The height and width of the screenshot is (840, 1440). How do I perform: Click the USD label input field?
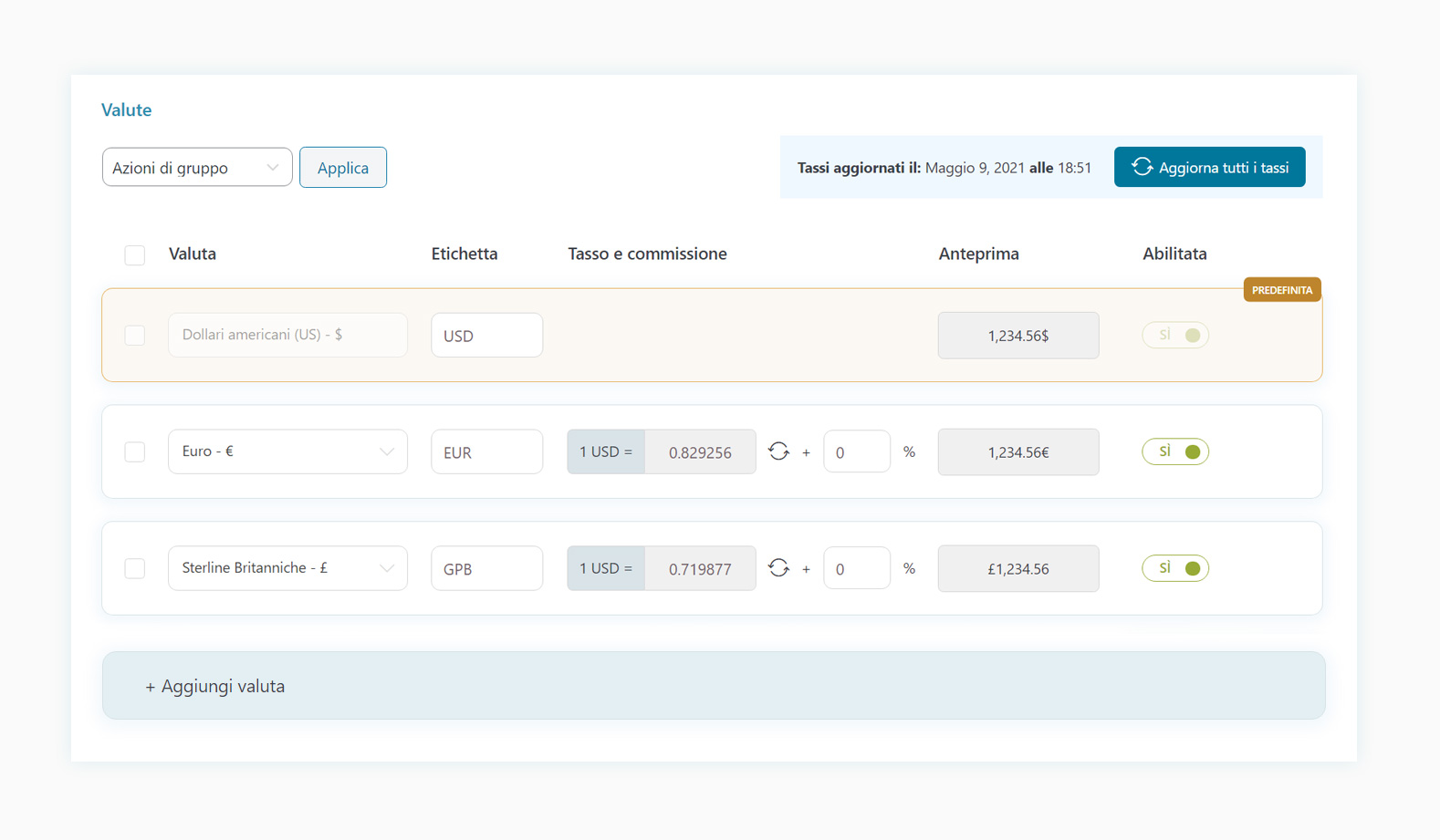[x=487, y=335]
